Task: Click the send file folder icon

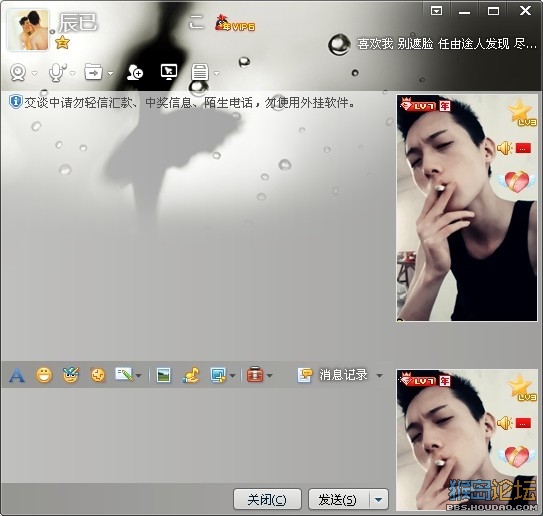Action: (94, 72)
